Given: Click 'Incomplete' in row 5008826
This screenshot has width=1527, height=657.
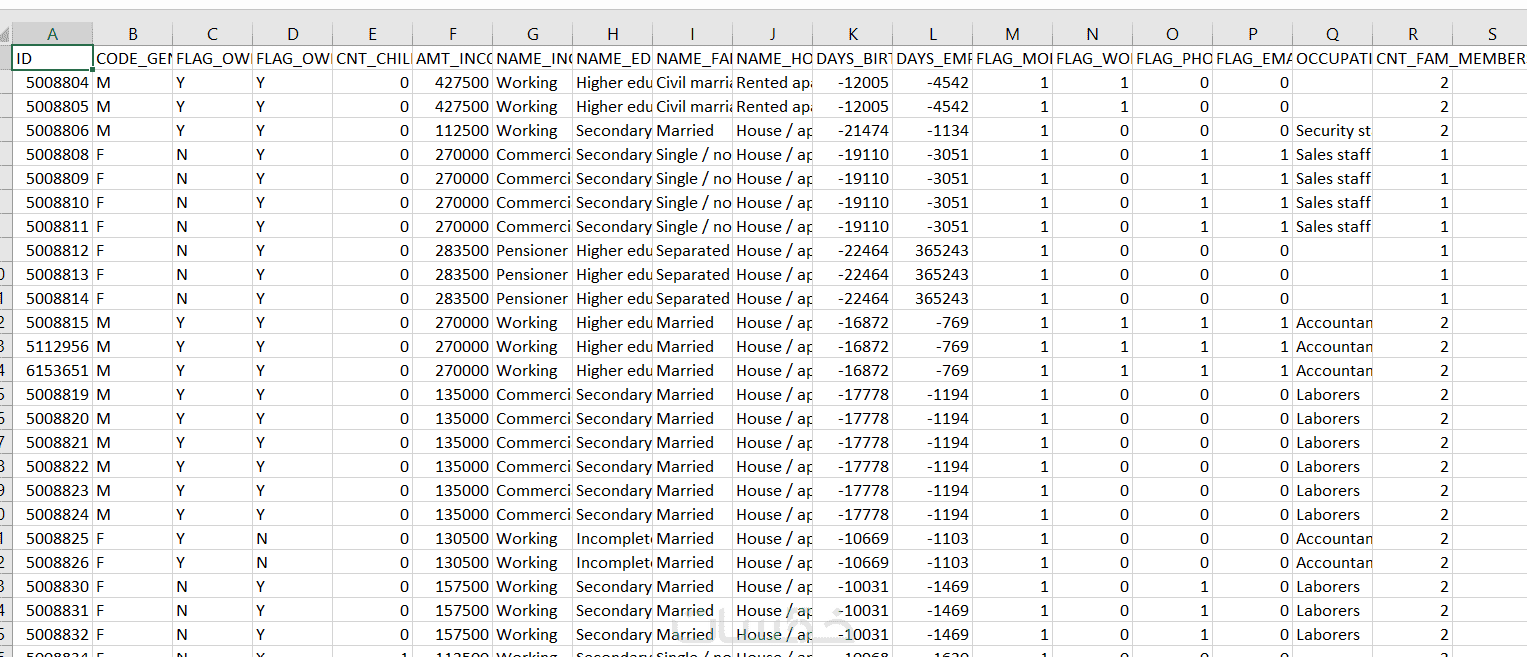Looking at the screenshot, I should [x=613, y=562].
